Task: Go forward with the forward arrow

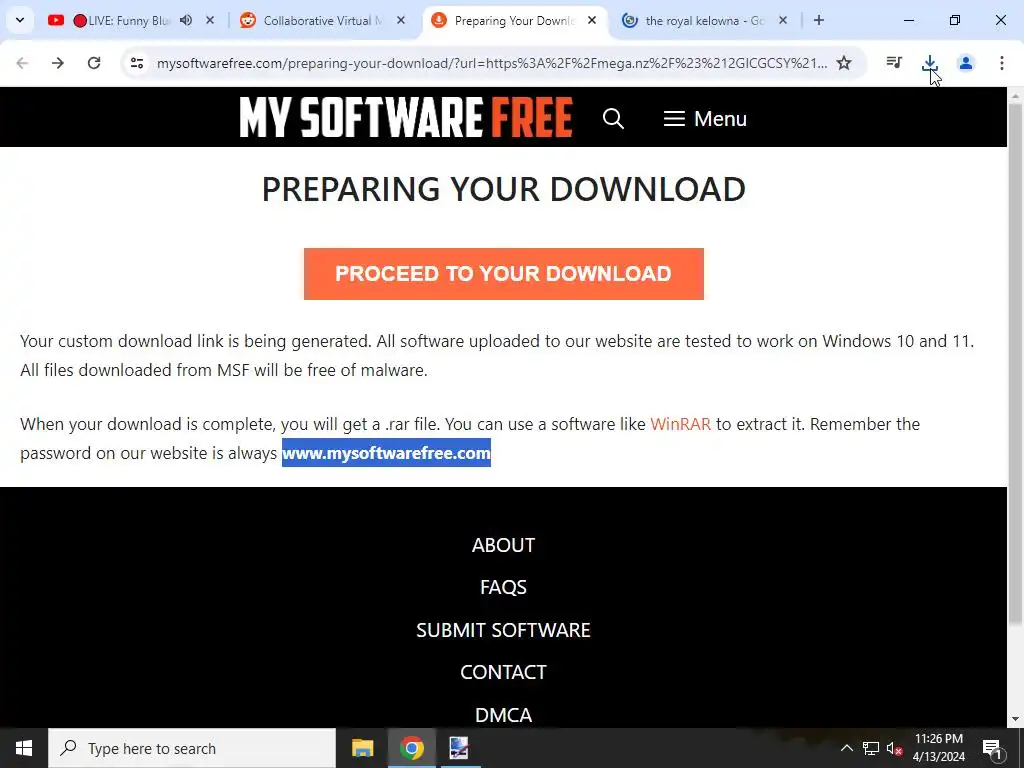Action: tap(58, 63)
